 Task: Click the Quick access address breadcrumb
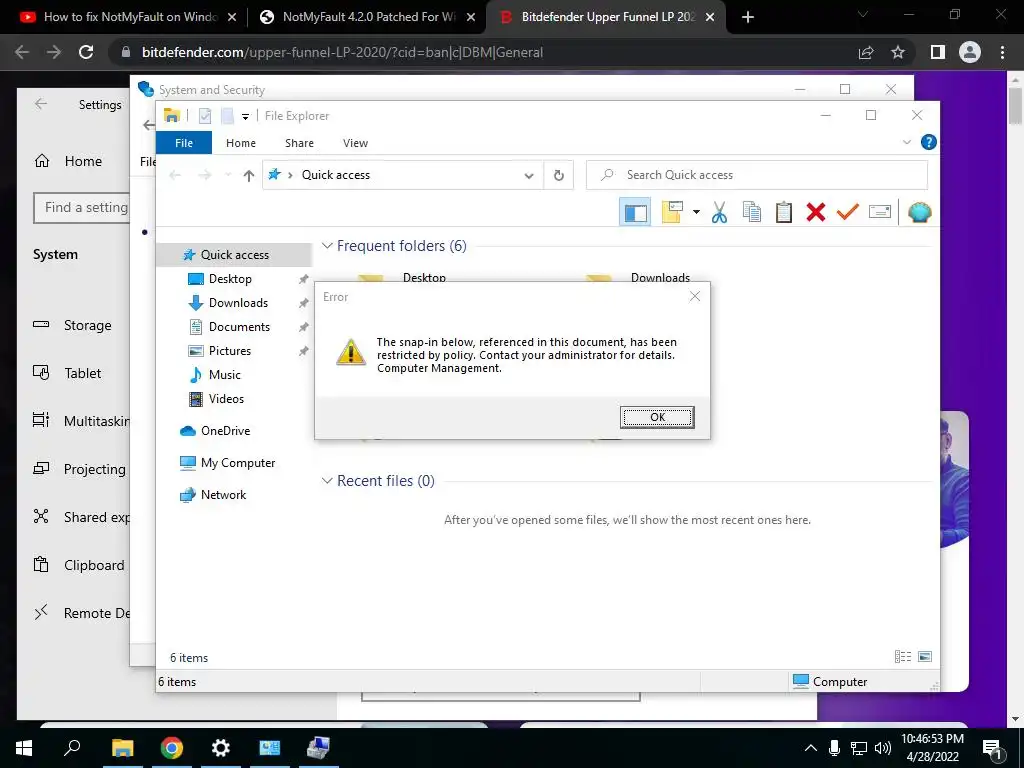coord(336,175)
